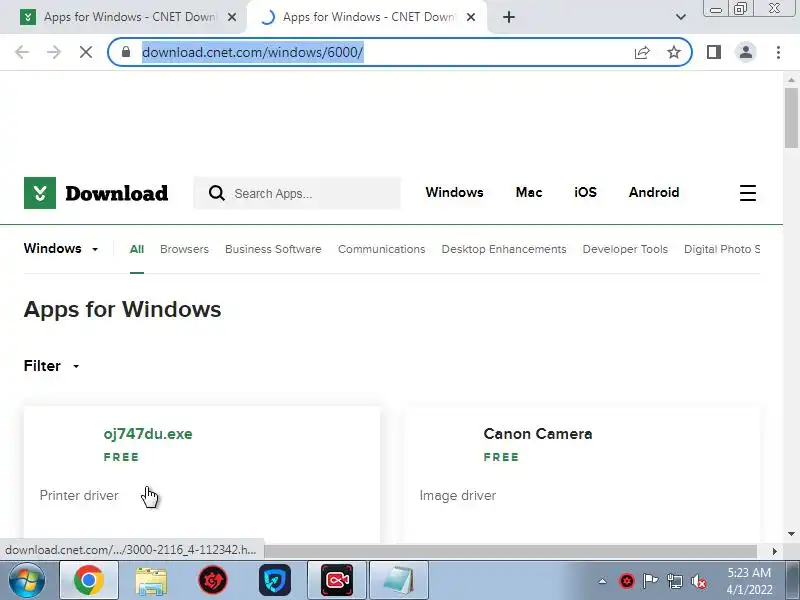Click the Image driver description text
800x600 pixels.
point(458,495)
